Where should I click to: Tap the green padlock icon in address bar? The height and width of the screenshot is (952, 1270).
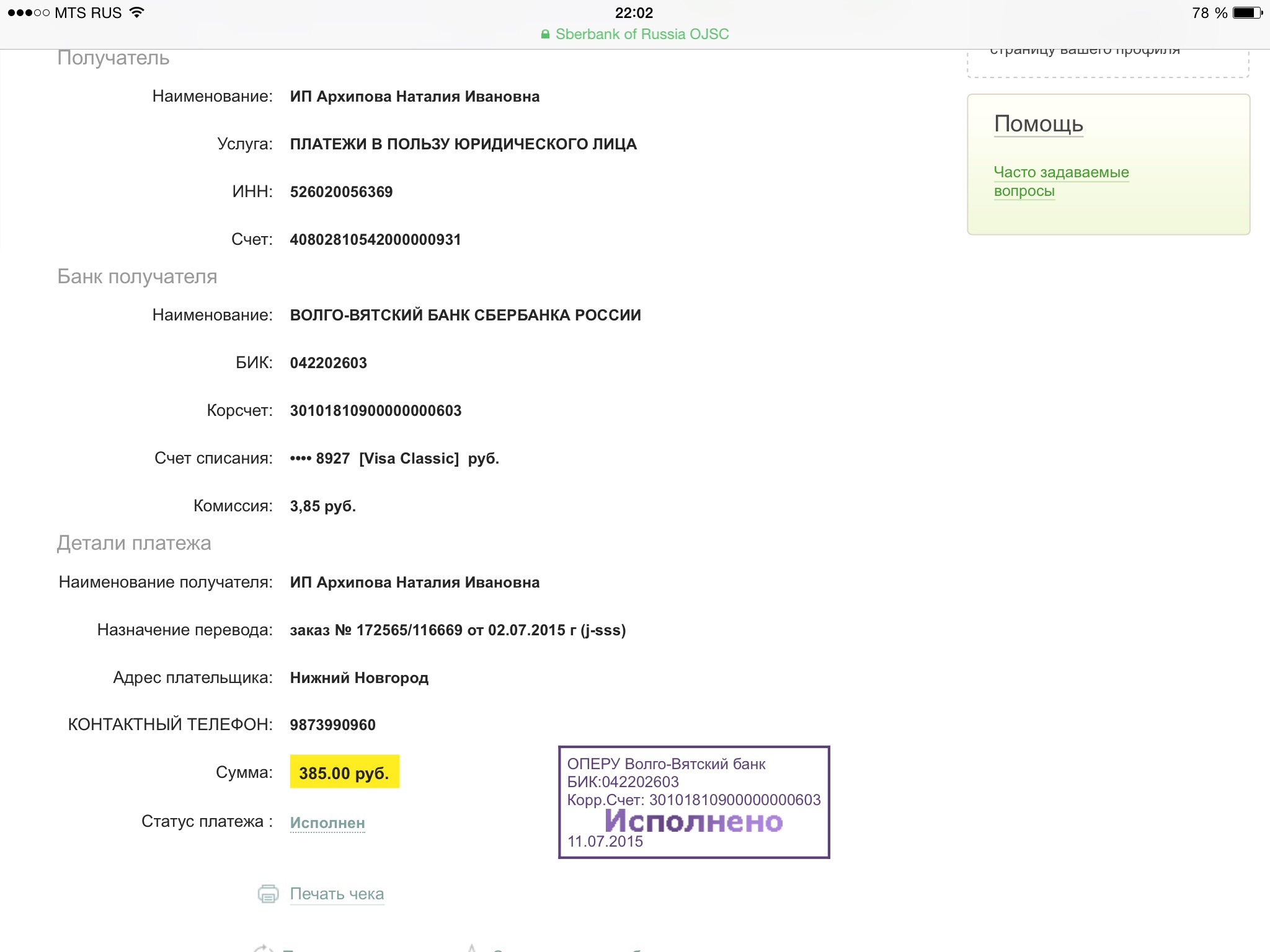coord(545,35)
